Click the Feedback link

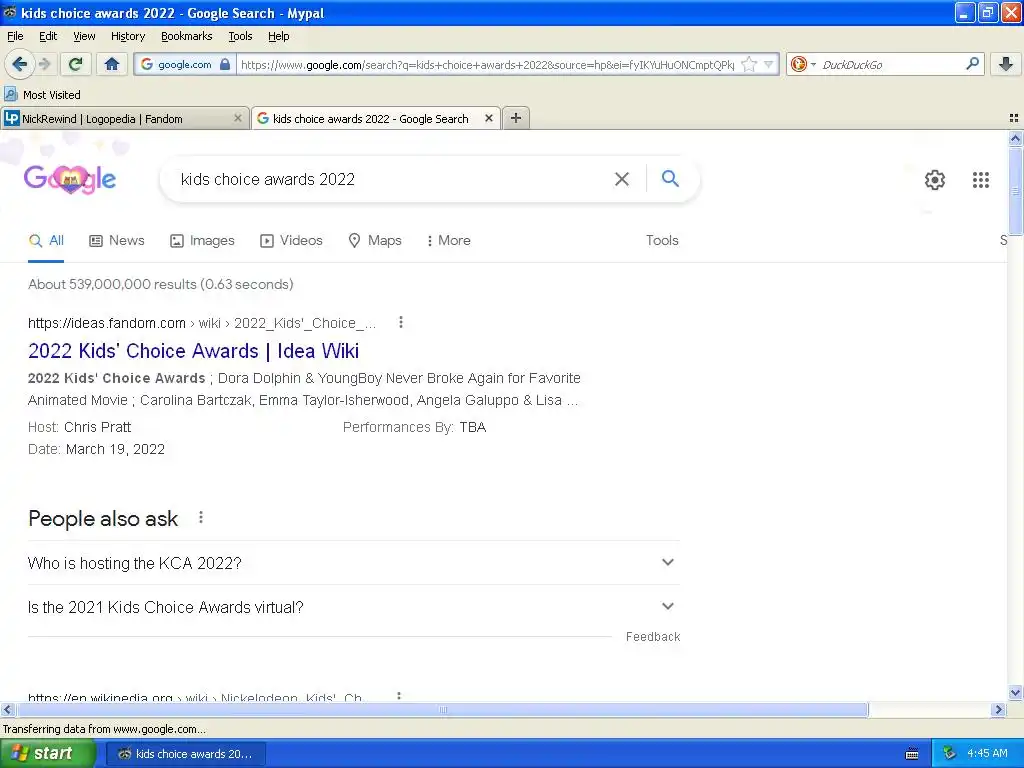point(653,637)
